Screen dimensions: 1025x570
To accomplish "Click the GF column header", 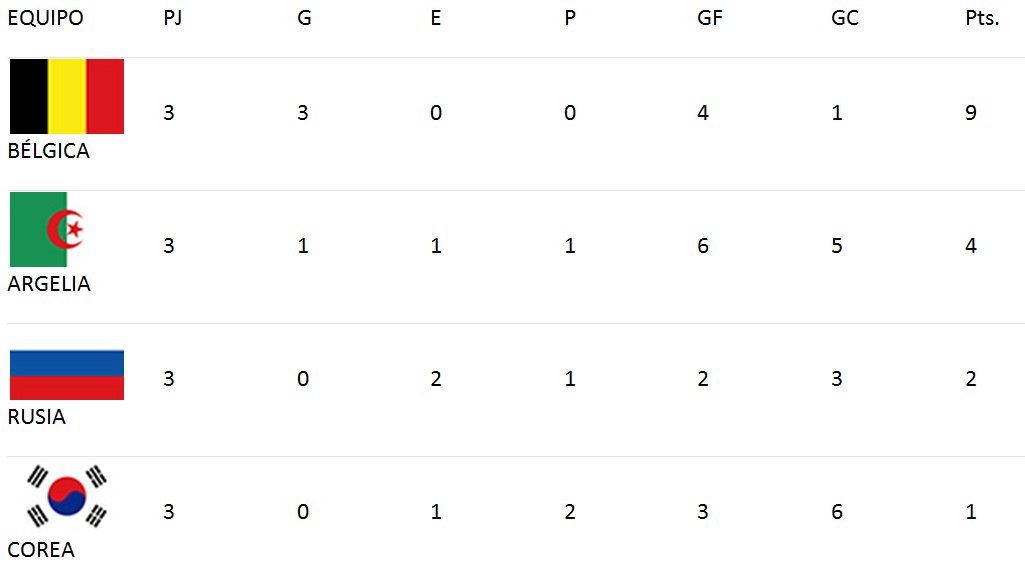I will [710, 18].
